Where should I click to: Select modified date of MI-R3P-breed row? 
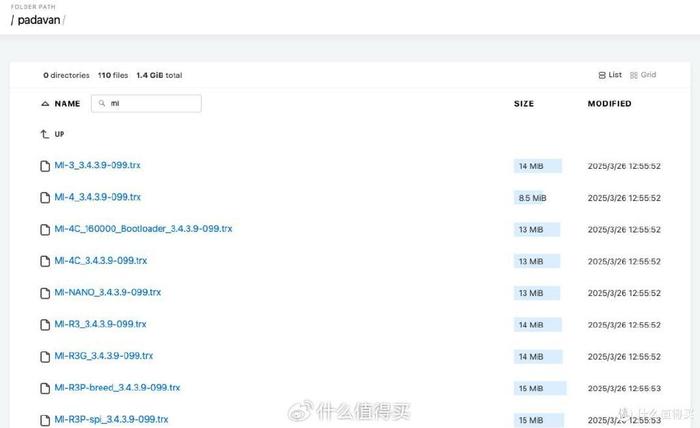point(624,388)
